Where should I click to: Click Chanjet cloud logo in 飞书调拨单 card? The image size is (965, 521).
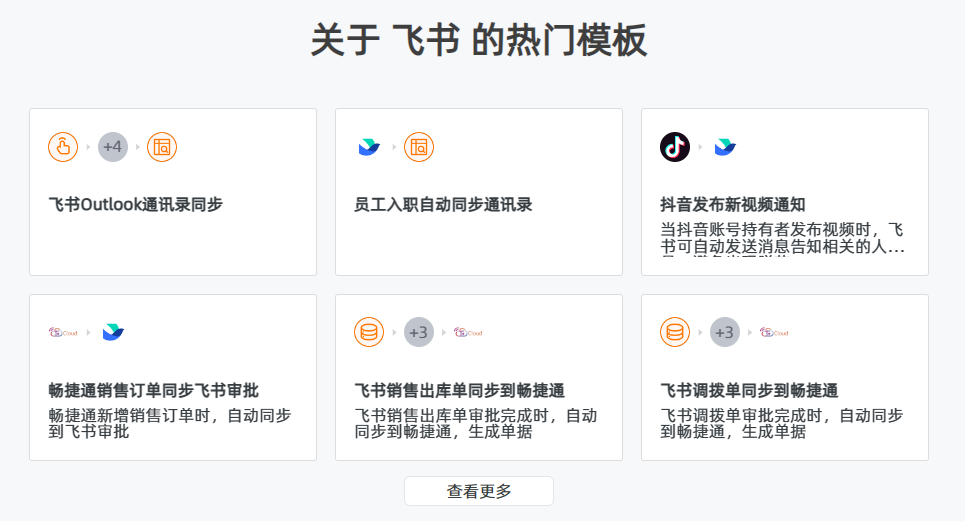[x=774, y=333]
